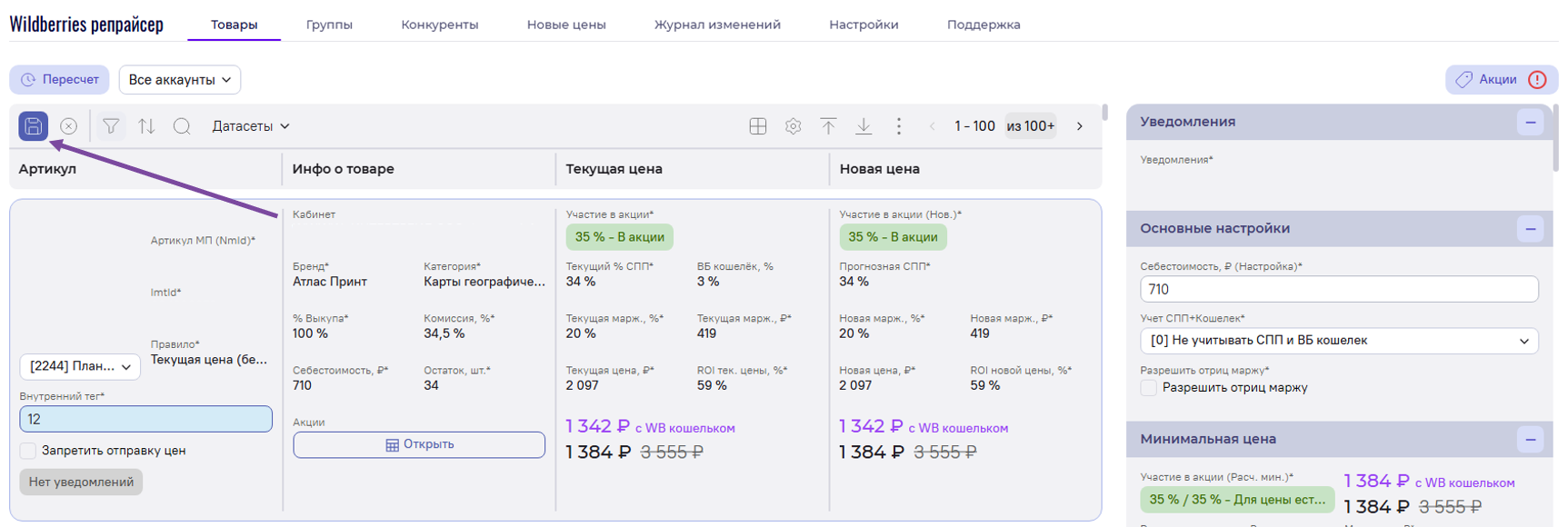Open the 'Учет СПП+Кошелек' combo box
Screen dimensions: 1568x527
pyautogui.click(x=1338, y=341)
